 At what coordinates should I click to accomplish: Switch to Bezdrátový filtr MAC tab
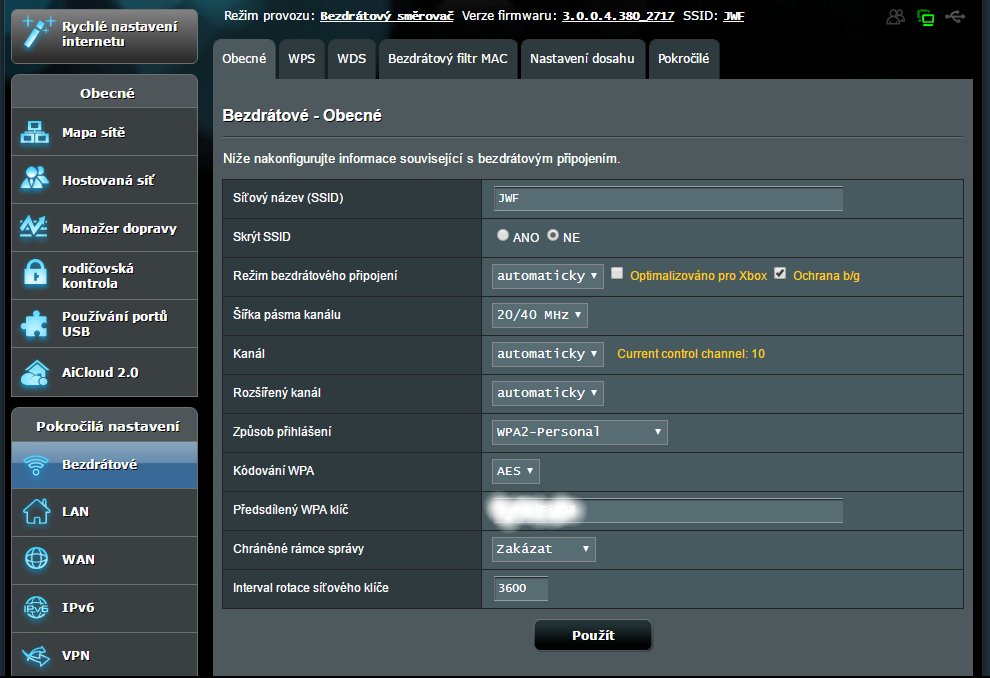point(448,59)
